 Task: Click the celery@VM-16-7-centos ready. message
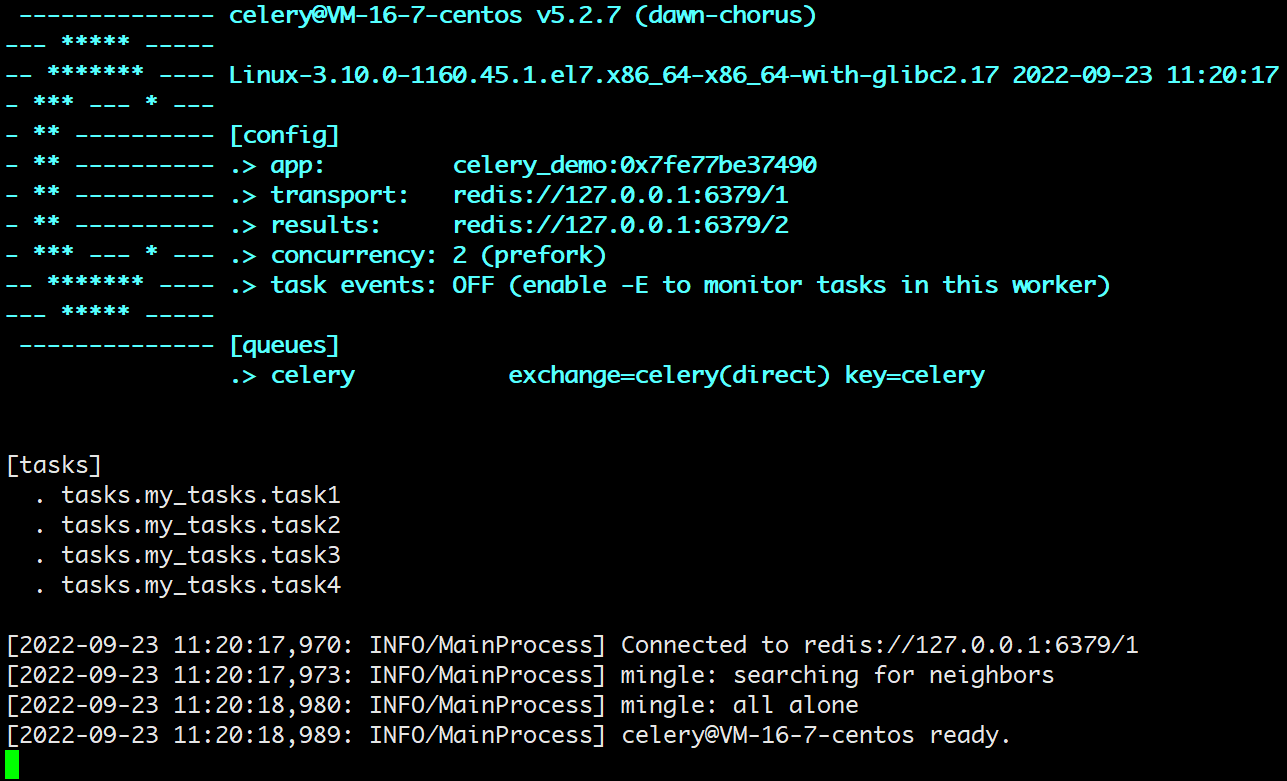coord(816,735)
